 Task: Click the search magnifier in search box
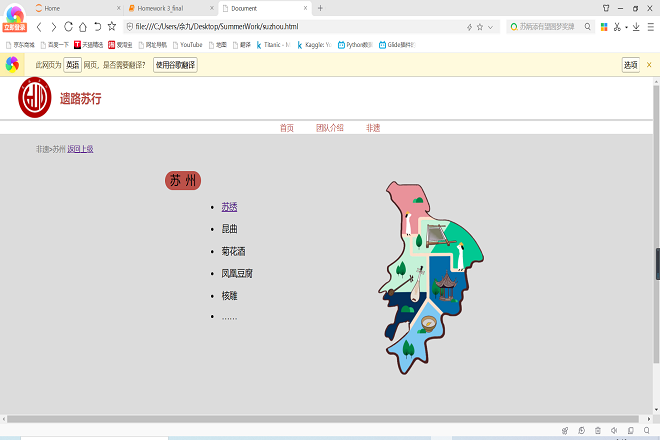[x=588, y=26]
